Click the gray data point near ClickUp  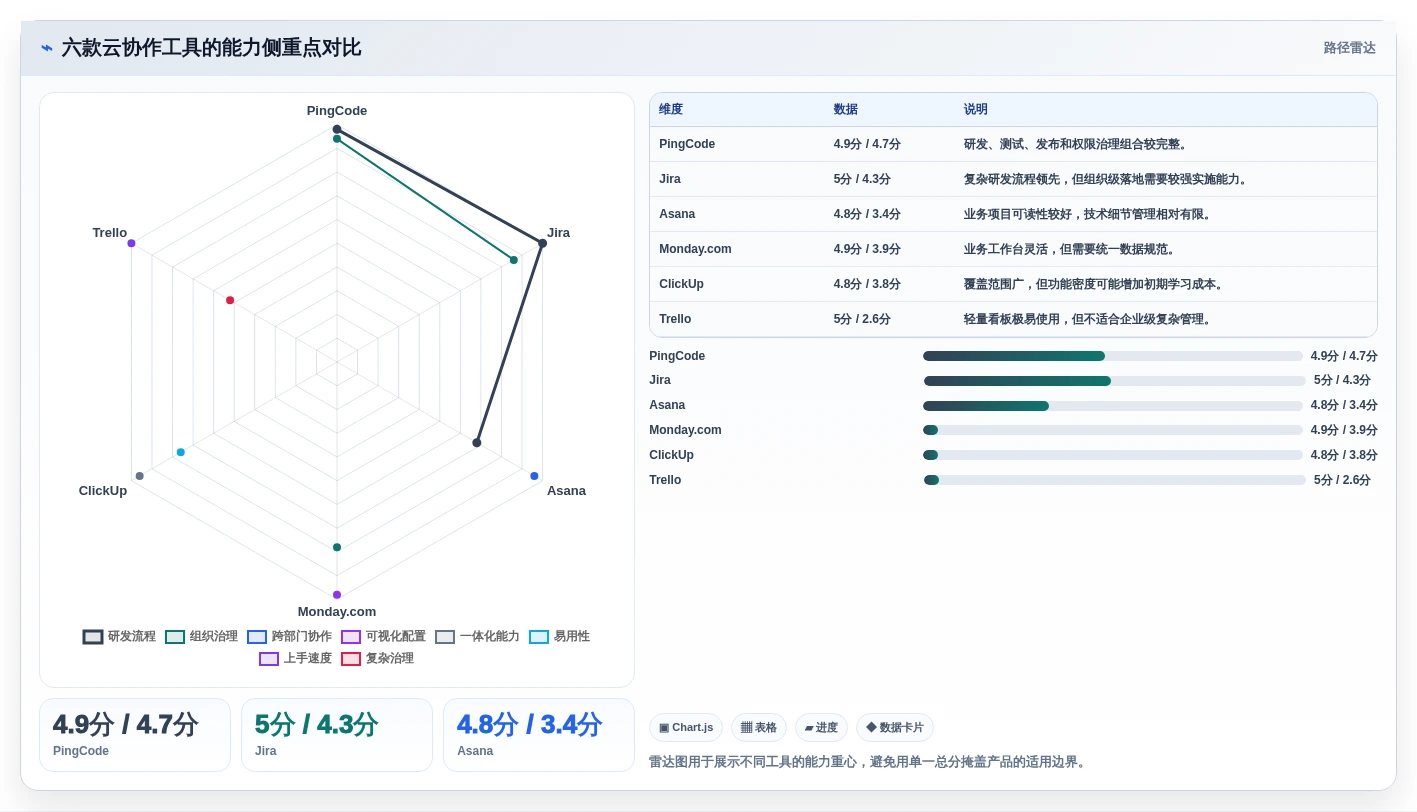[x=139, y=476]
